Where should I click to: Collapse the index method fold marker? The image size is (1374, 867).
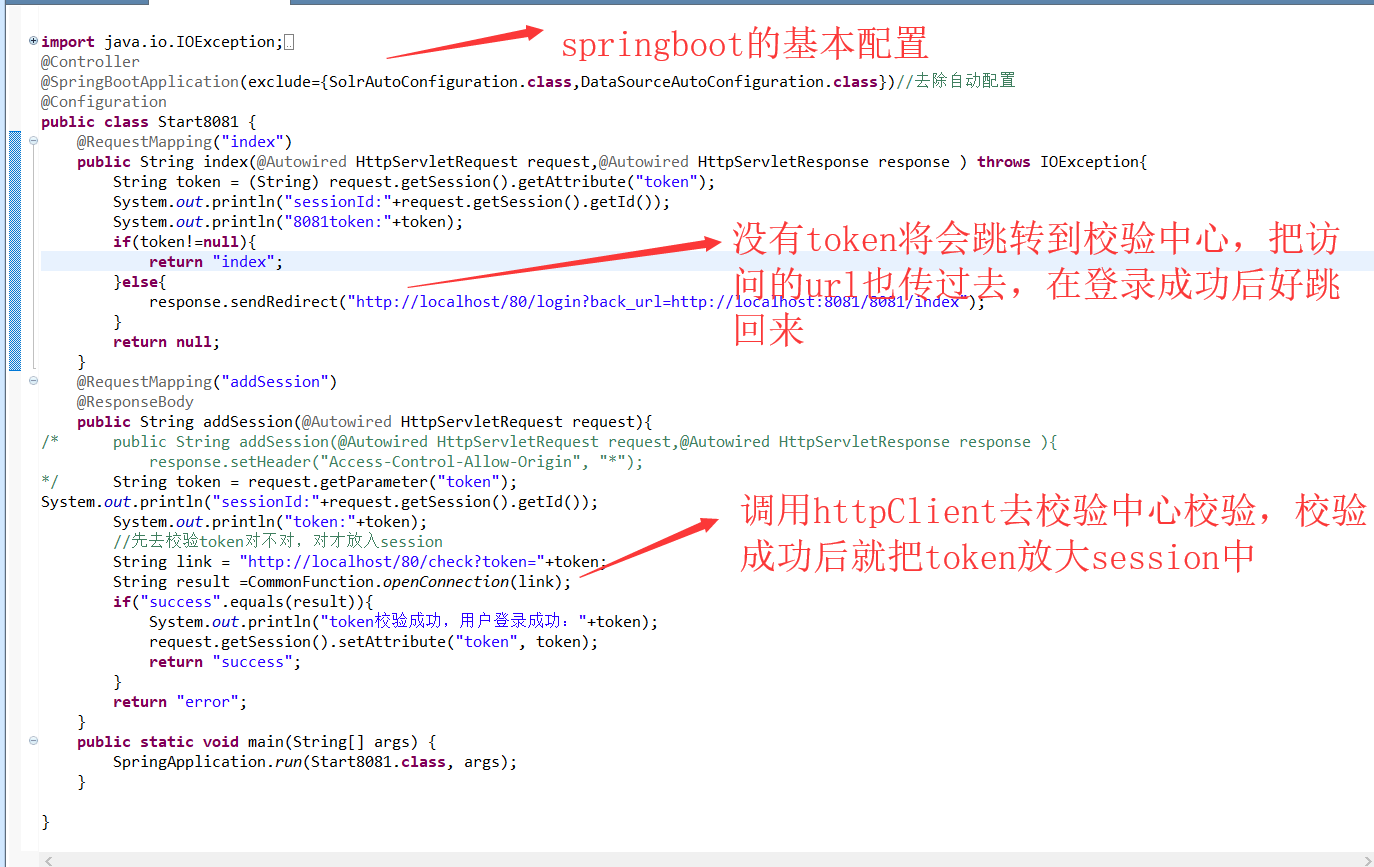pos(34,141)
